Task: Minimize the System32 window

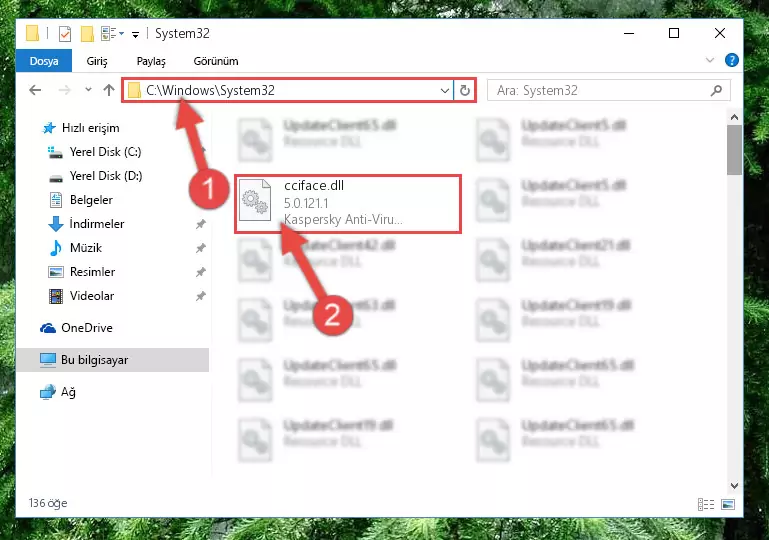Action: [x=629, y=33]
